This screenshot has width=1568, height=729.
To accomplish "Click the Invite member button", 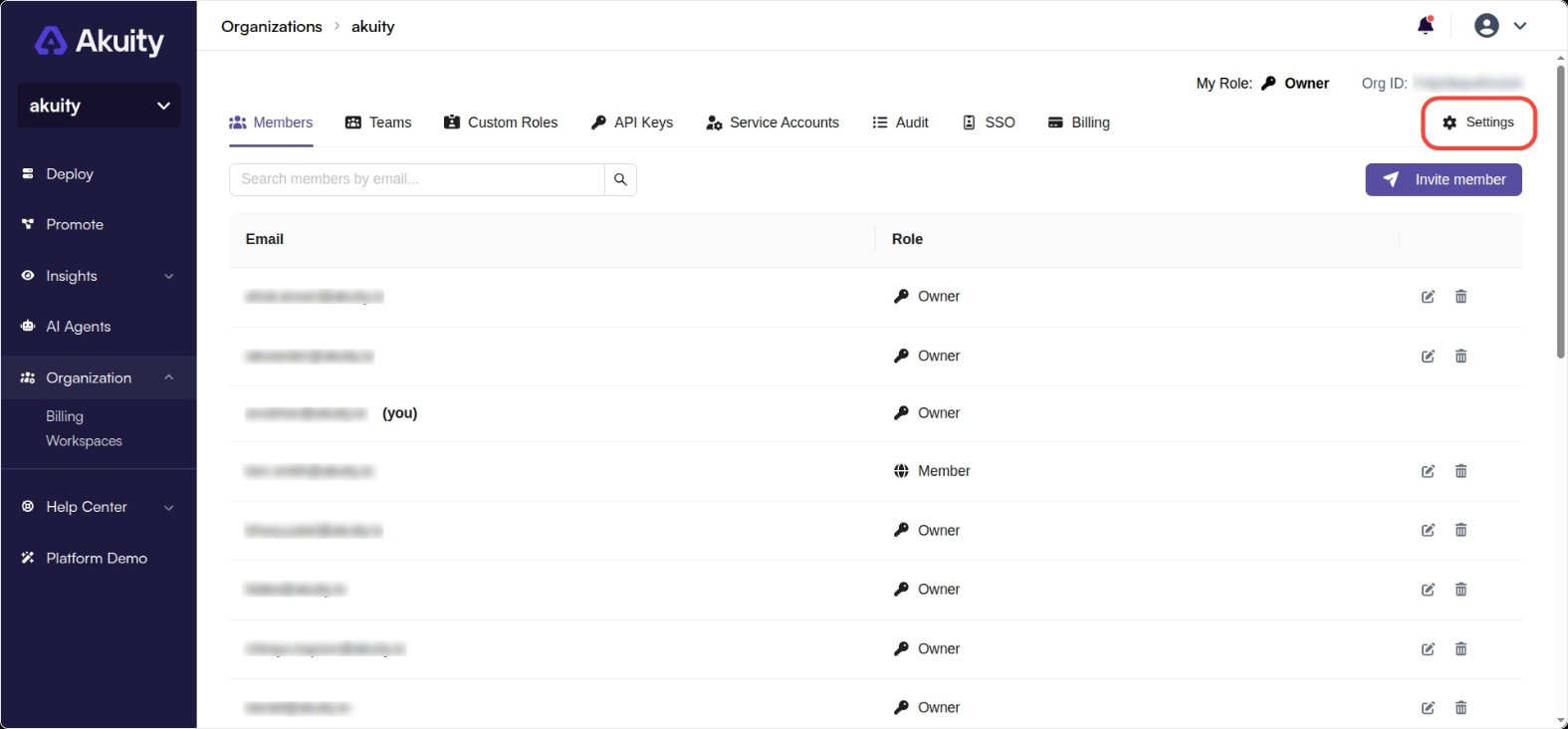I will coord(1443,179).
